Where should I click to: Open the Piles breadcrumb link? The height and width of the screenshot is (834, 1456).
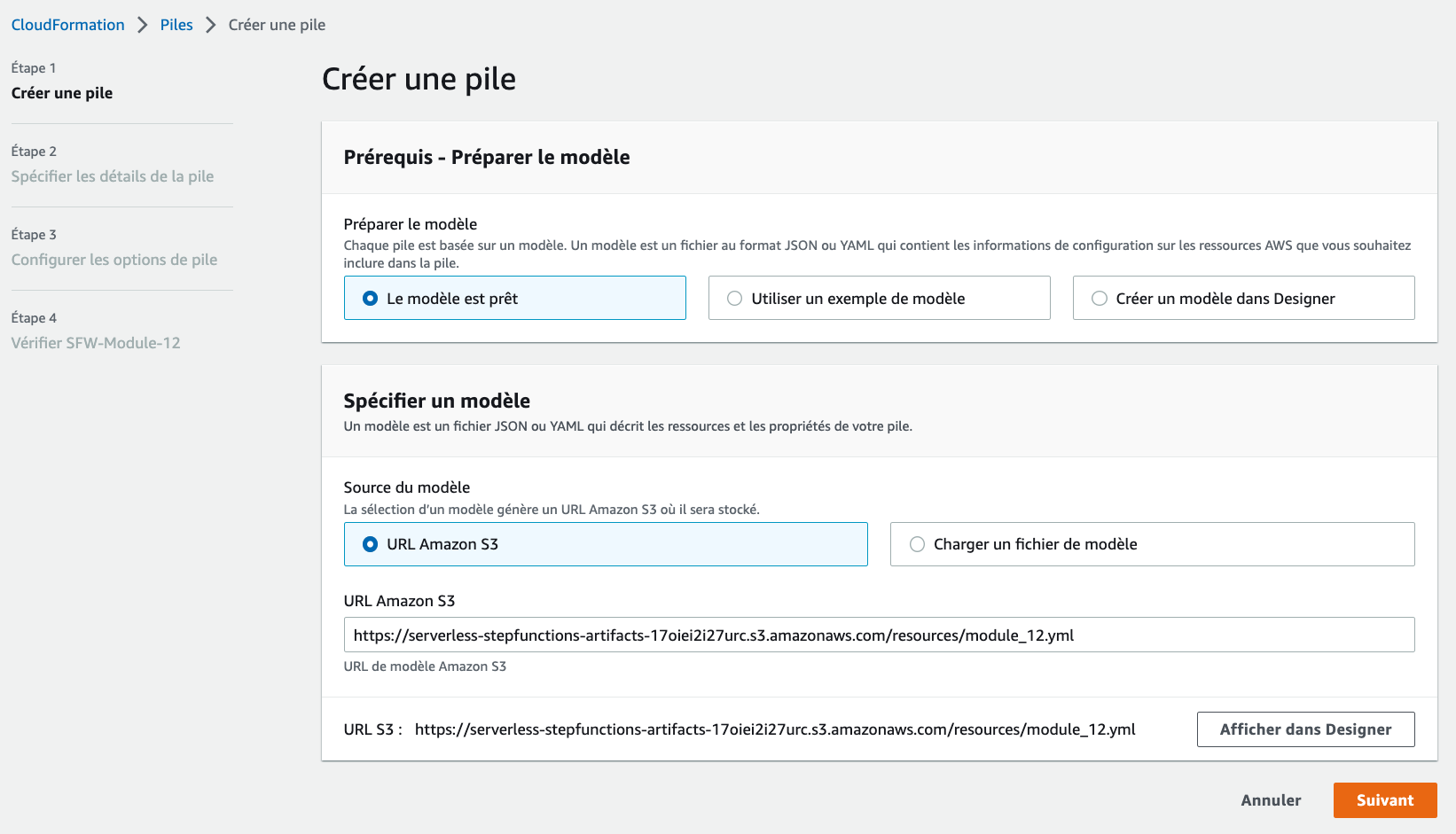click(176, 25)
